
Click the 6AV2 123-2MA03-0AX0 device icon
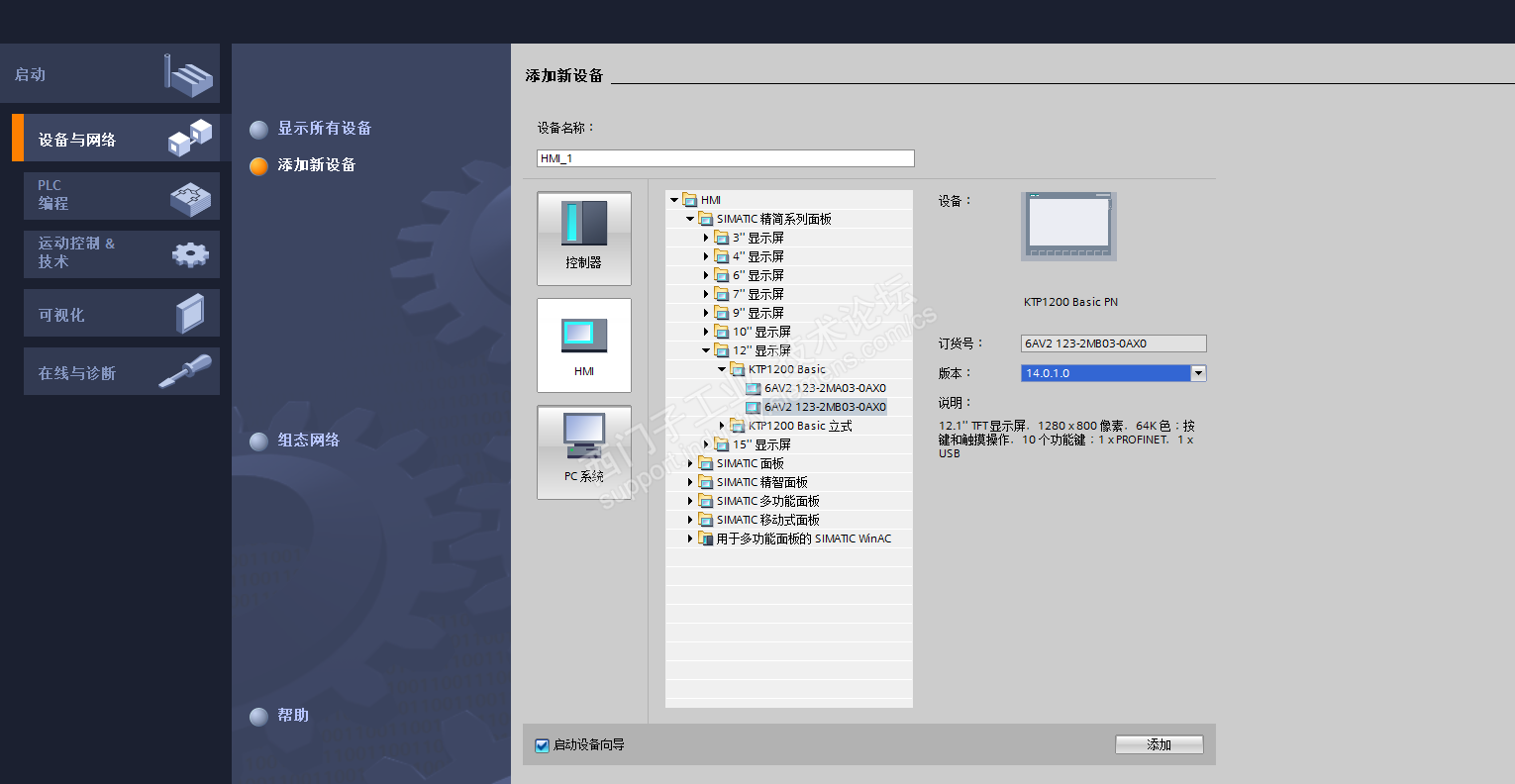753,388
